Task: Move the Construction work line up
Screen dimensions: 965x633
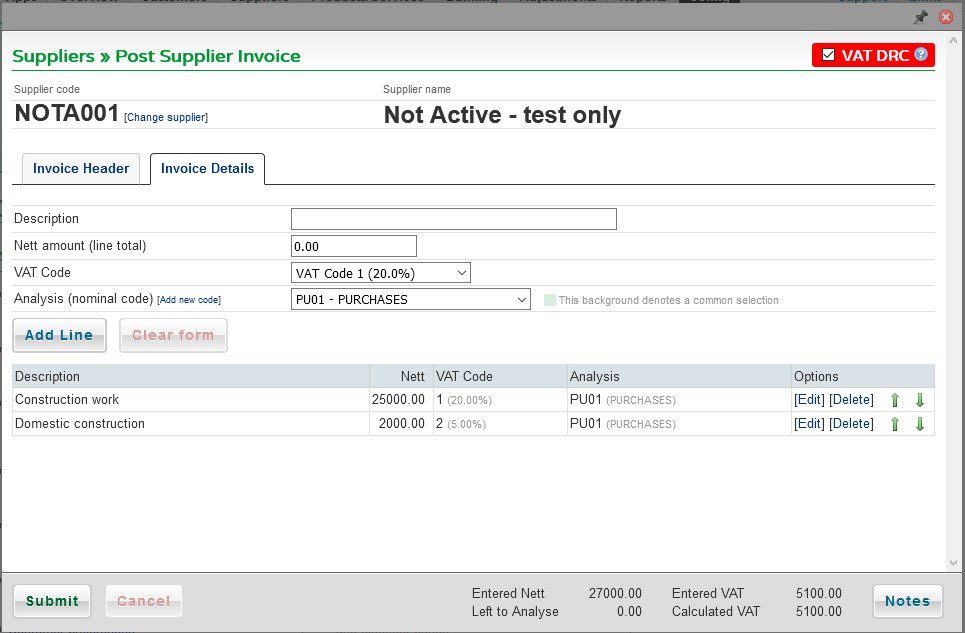Action: [x=895, y=399]
